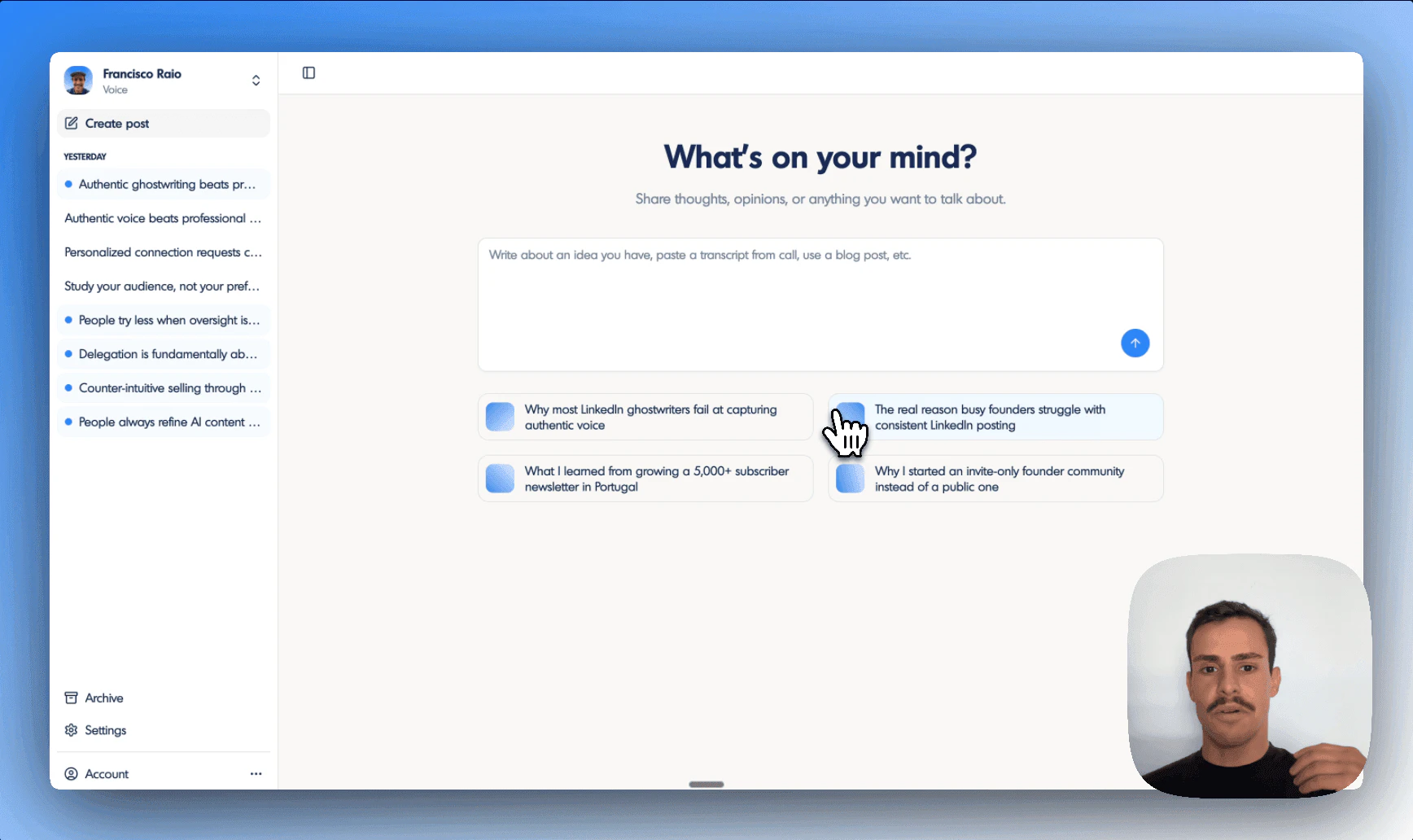Click the suggestion about LinkedIn ghostwriters failing

(645, 417)
